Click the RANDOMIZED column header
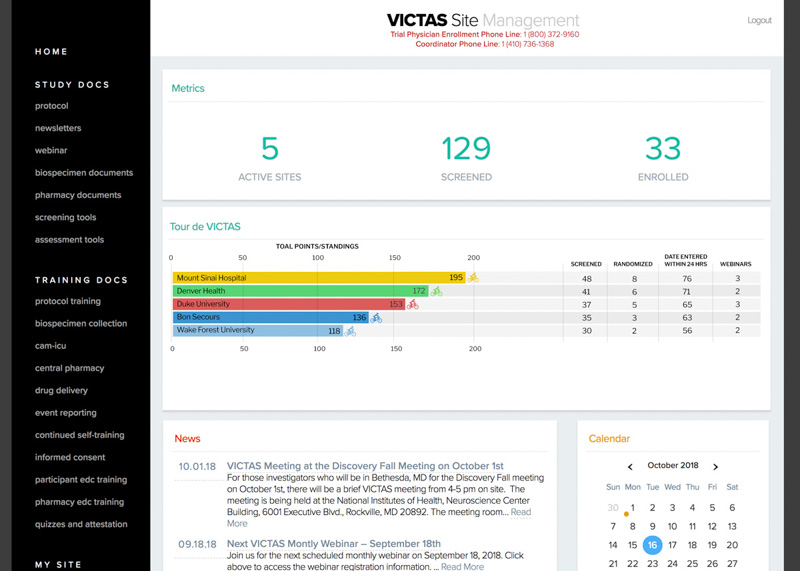 coord(633,264)
